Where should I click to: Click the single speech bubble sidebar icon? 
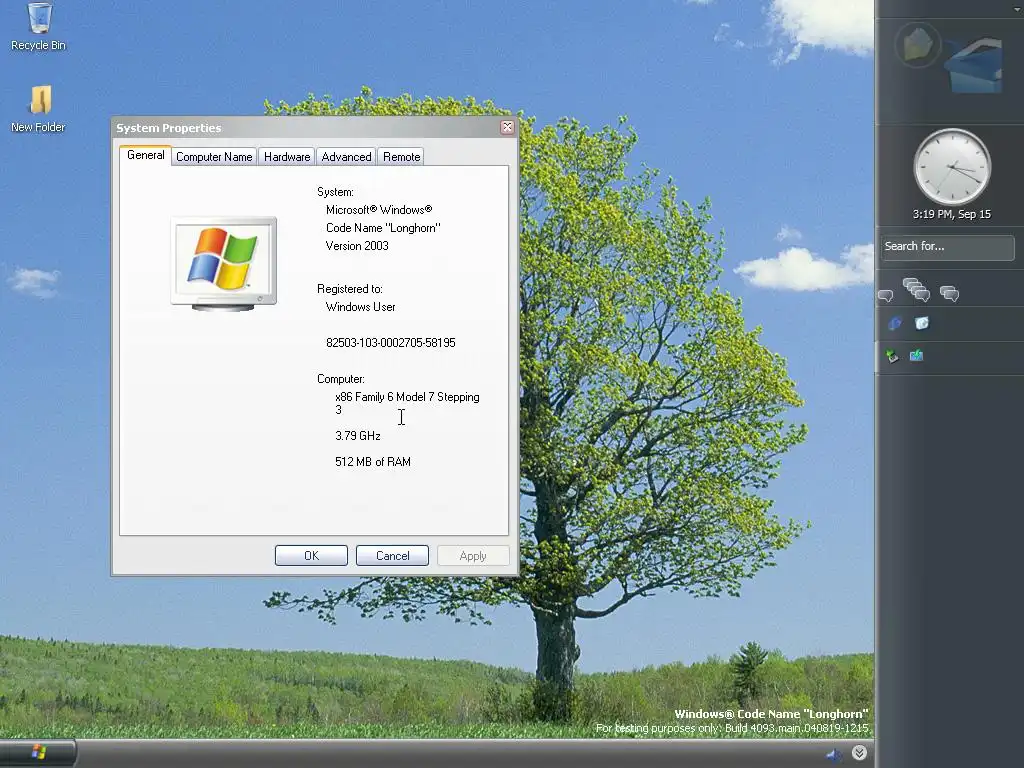point(885,296)
